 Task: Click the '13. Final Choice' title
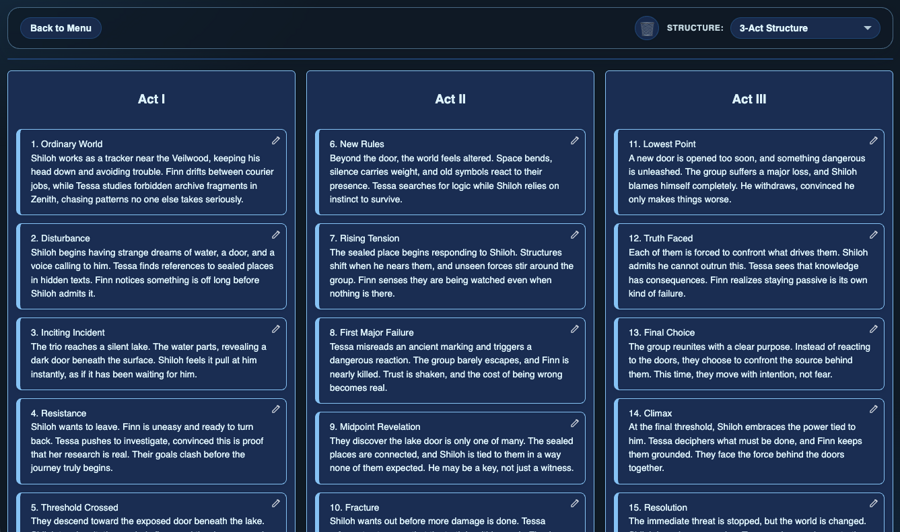(661, 332)
